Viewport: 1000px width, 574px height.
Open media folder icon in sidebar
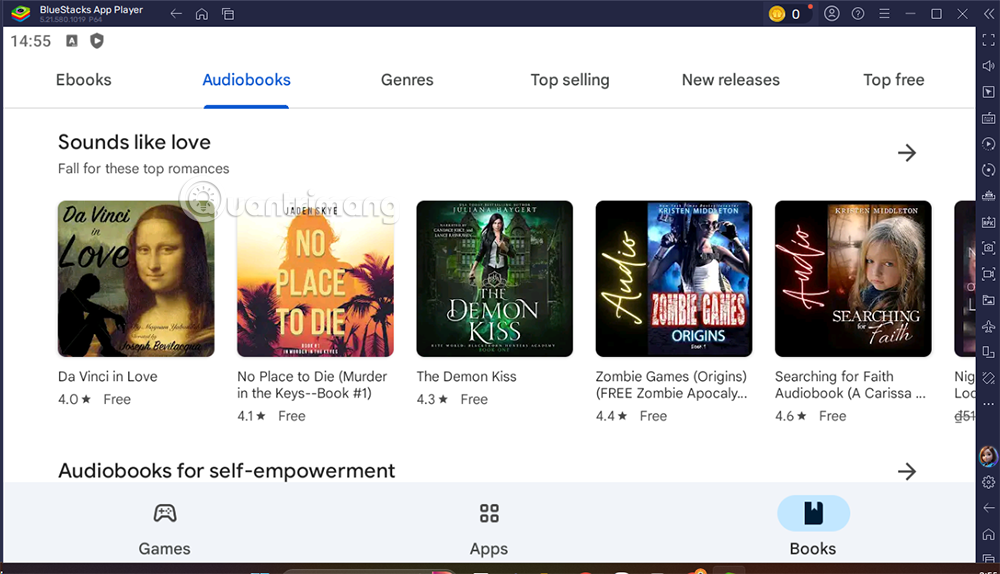click(x=989, y=300)
